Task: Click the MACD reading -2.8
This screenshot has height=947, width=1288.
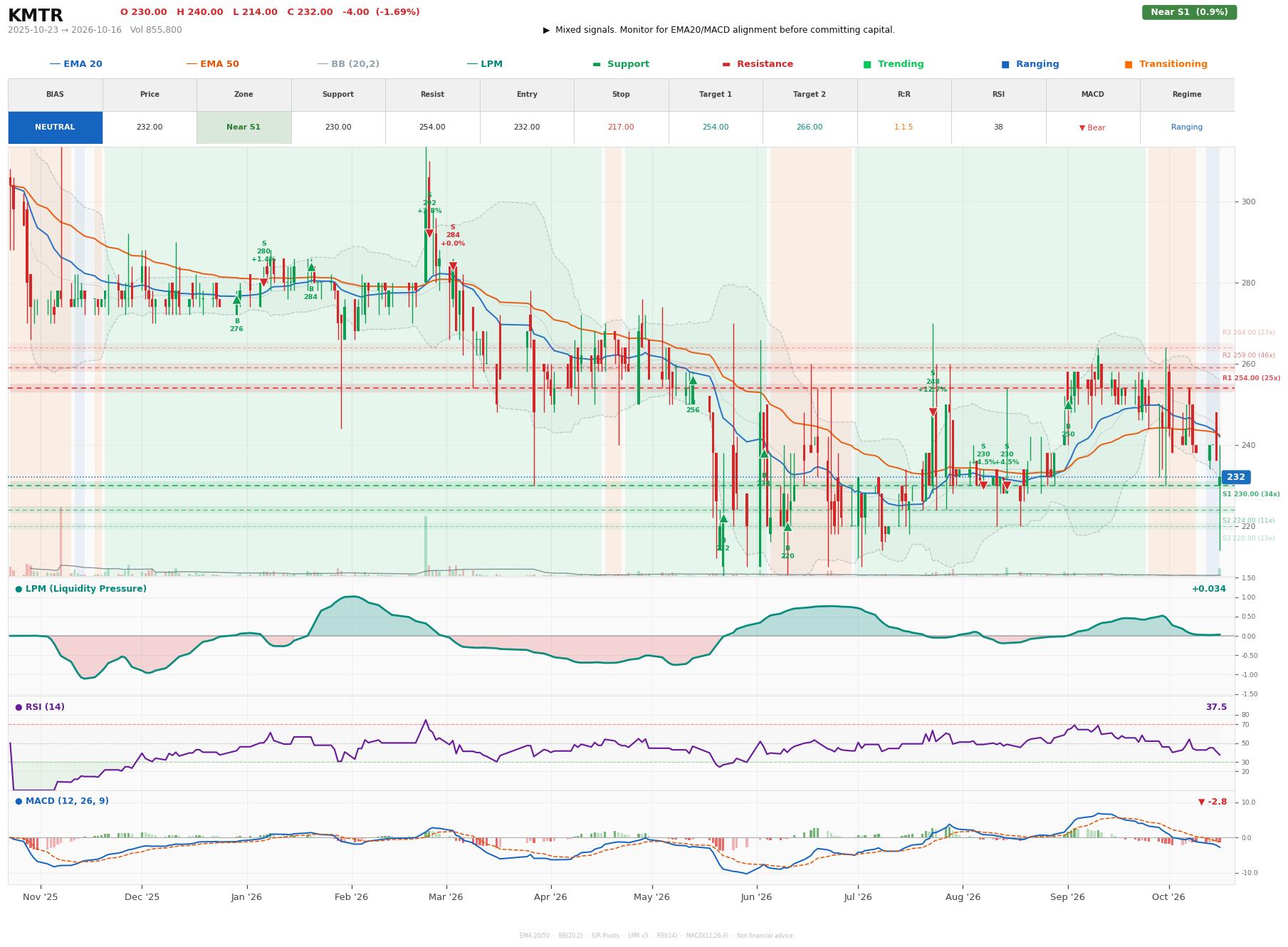Action: click(x=1213, y=802)
